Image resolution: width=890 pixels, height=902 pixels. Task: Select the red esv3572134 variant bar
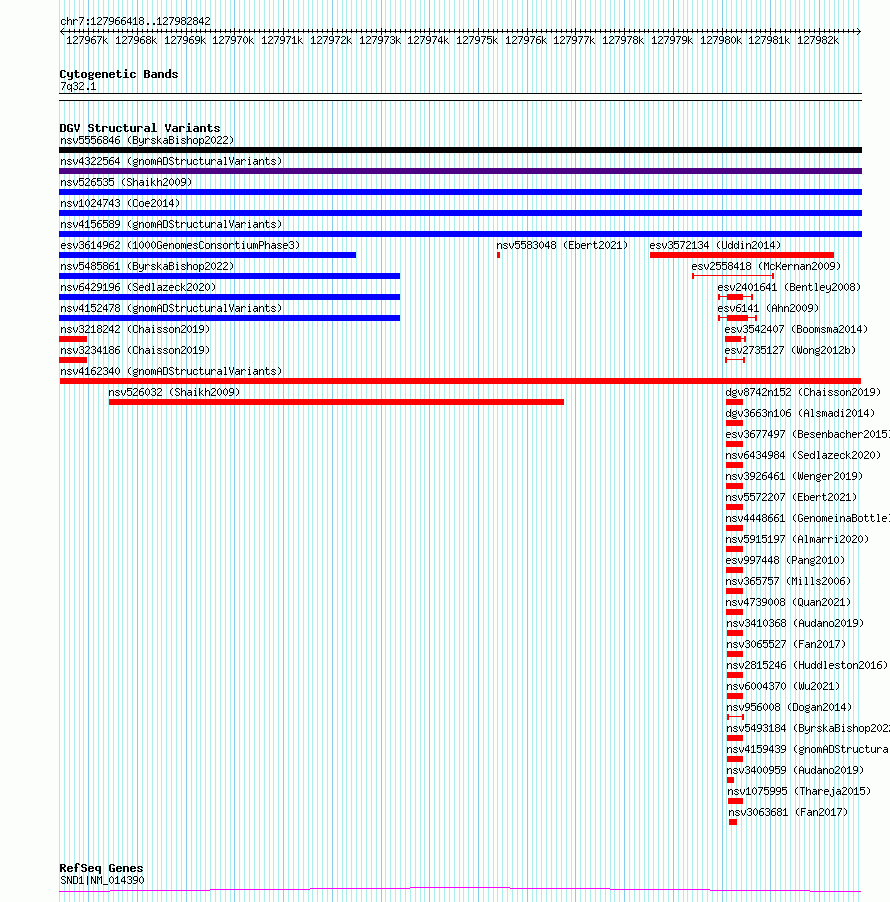742,255
